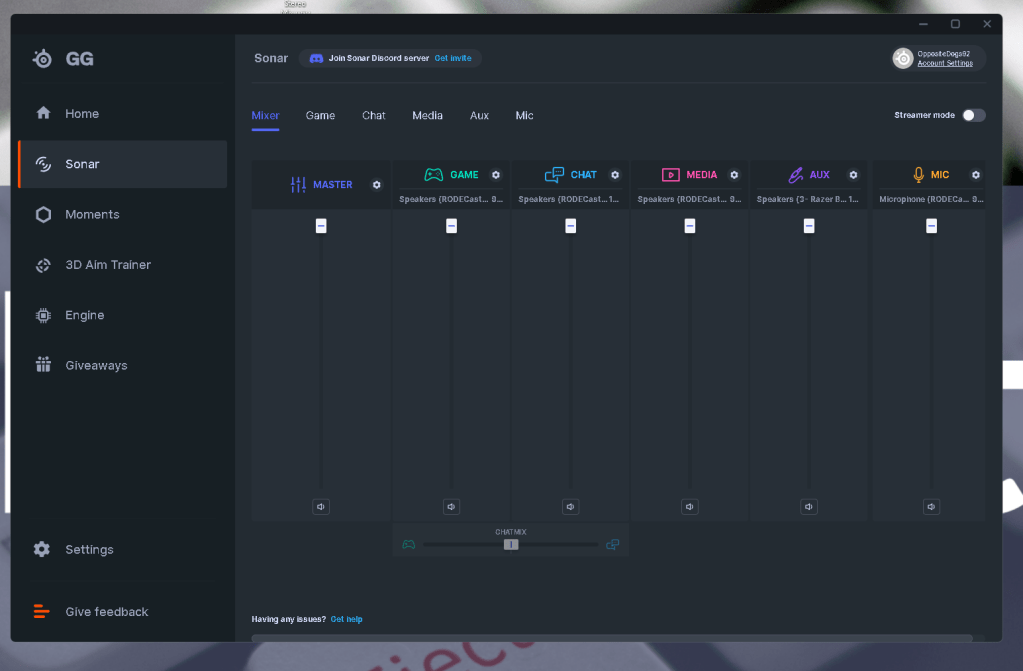Open MEDIA channel settings gear

pyautogui.click(x=735, y=175)
